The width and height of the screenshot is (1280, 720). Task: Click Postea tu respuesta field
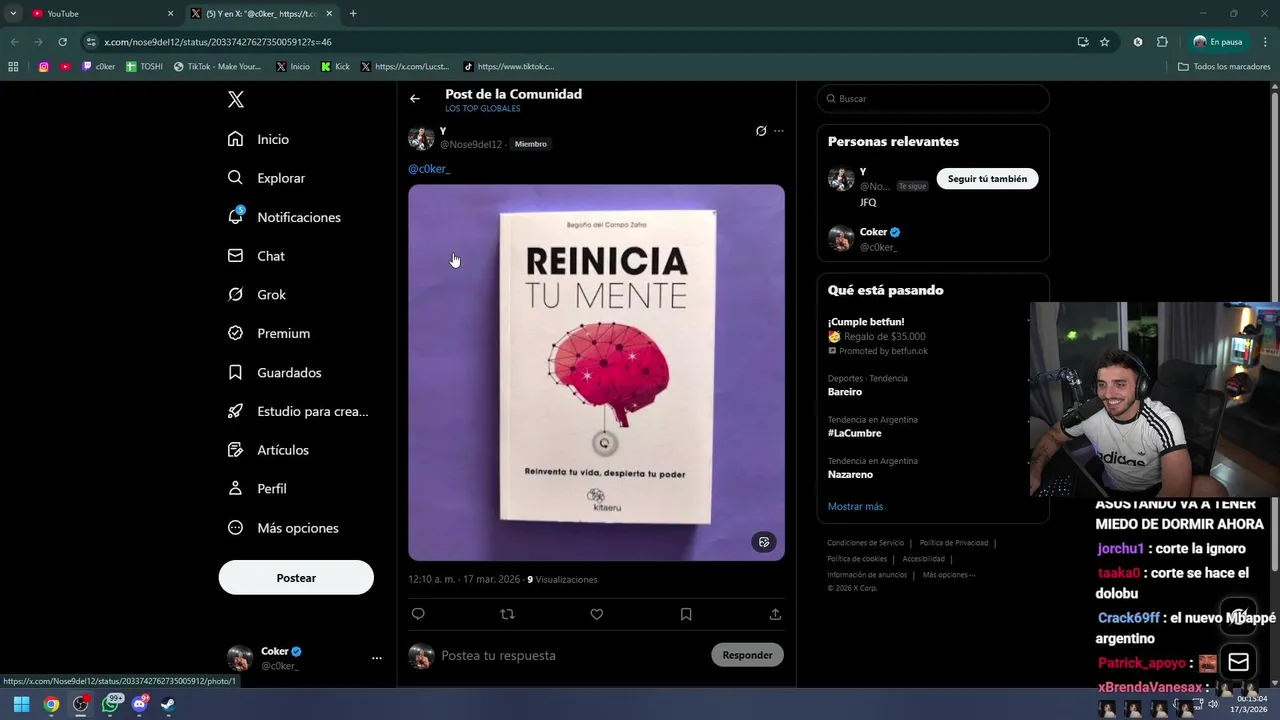pyautogui.click(x=570, y=655)
